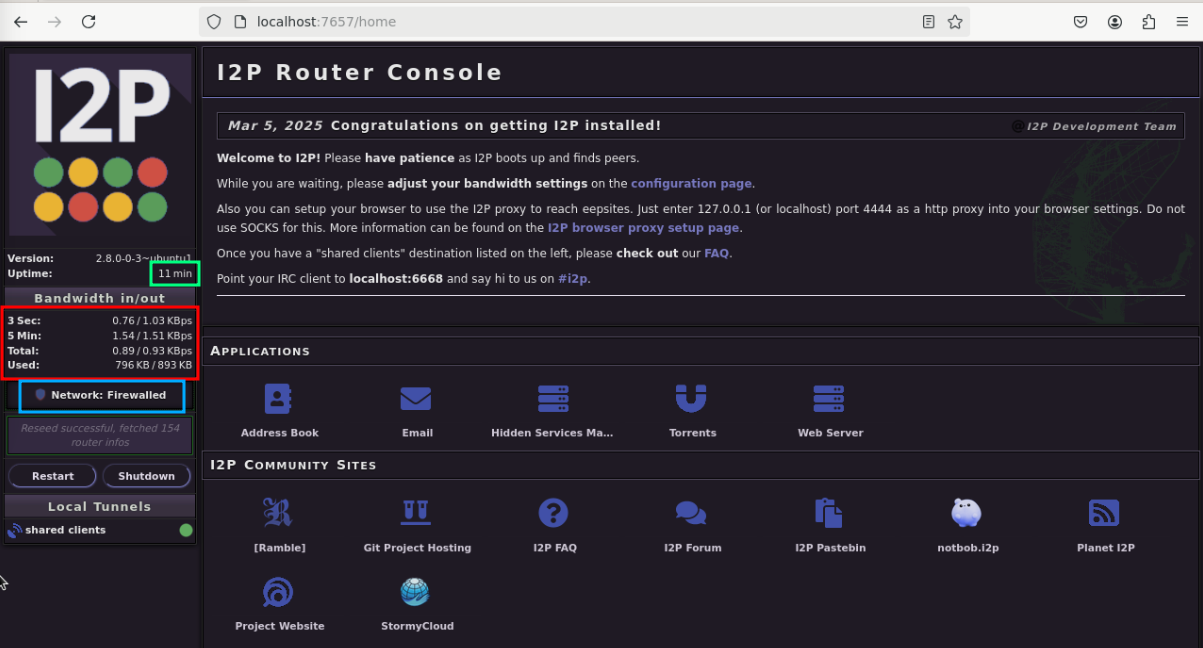The width and height of the screenshot is (1203, 648).
Task: Click the I2P Community Sites section header
Action: tap(293, 465)
